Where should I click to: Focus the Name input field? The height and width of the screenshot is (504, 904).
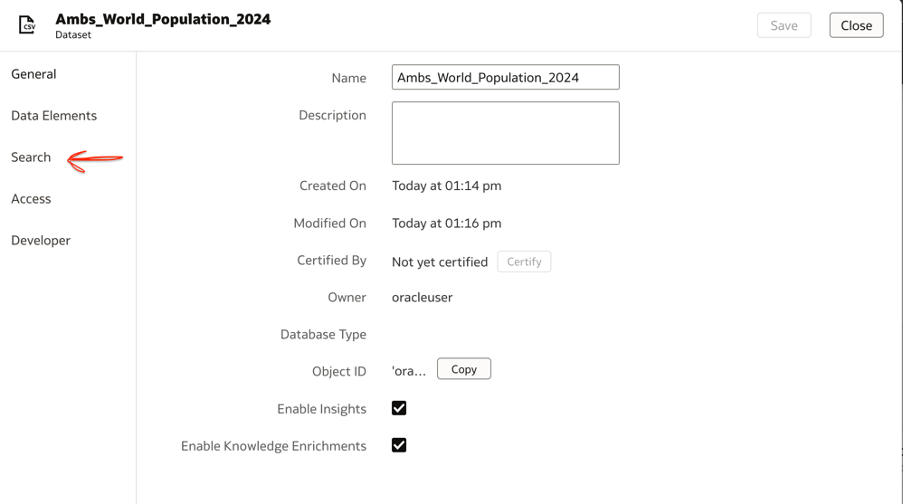click(506, 77)
